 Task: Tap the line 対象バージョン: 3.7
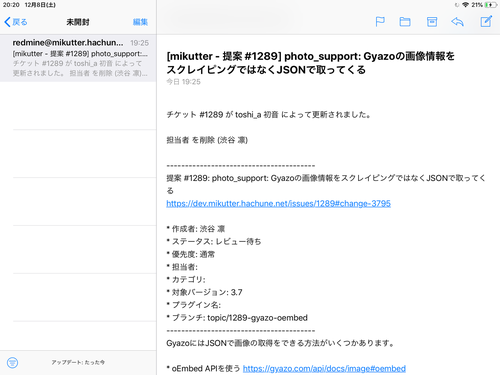click(204, 292)
